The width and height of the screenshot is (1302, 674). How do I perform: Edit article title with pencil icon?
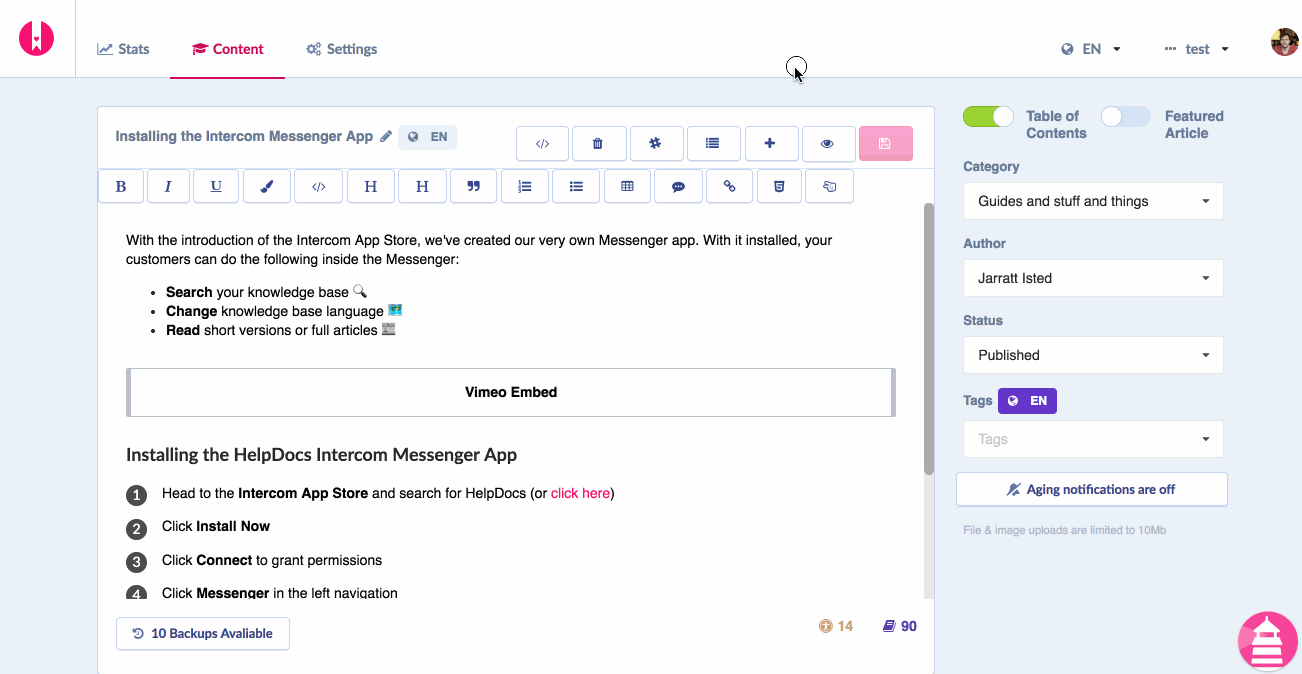pyautogui.click(x=386, y=136)
